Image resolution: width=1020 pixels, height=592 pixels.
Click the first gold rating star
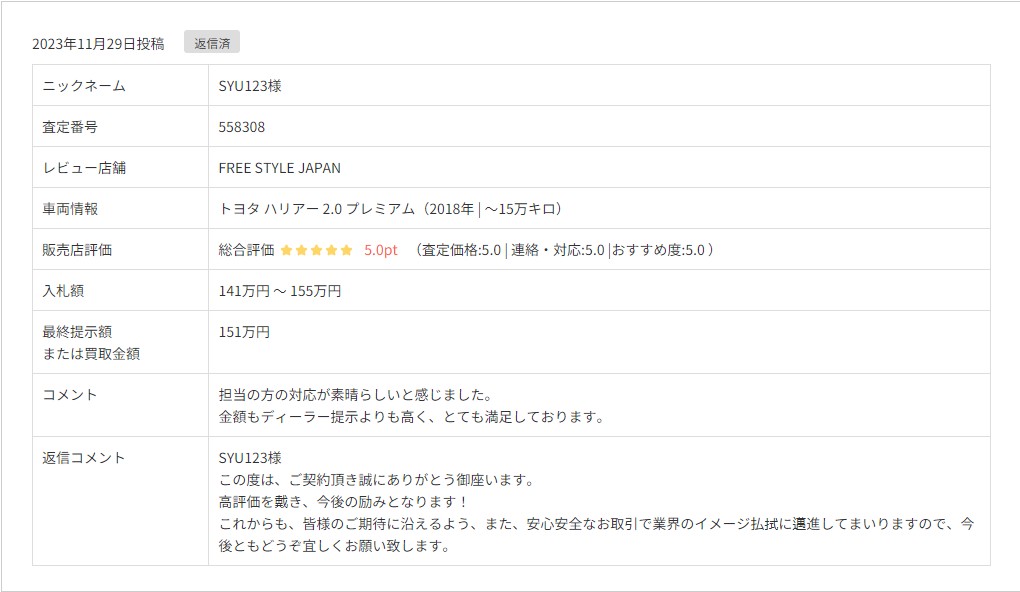286,250
